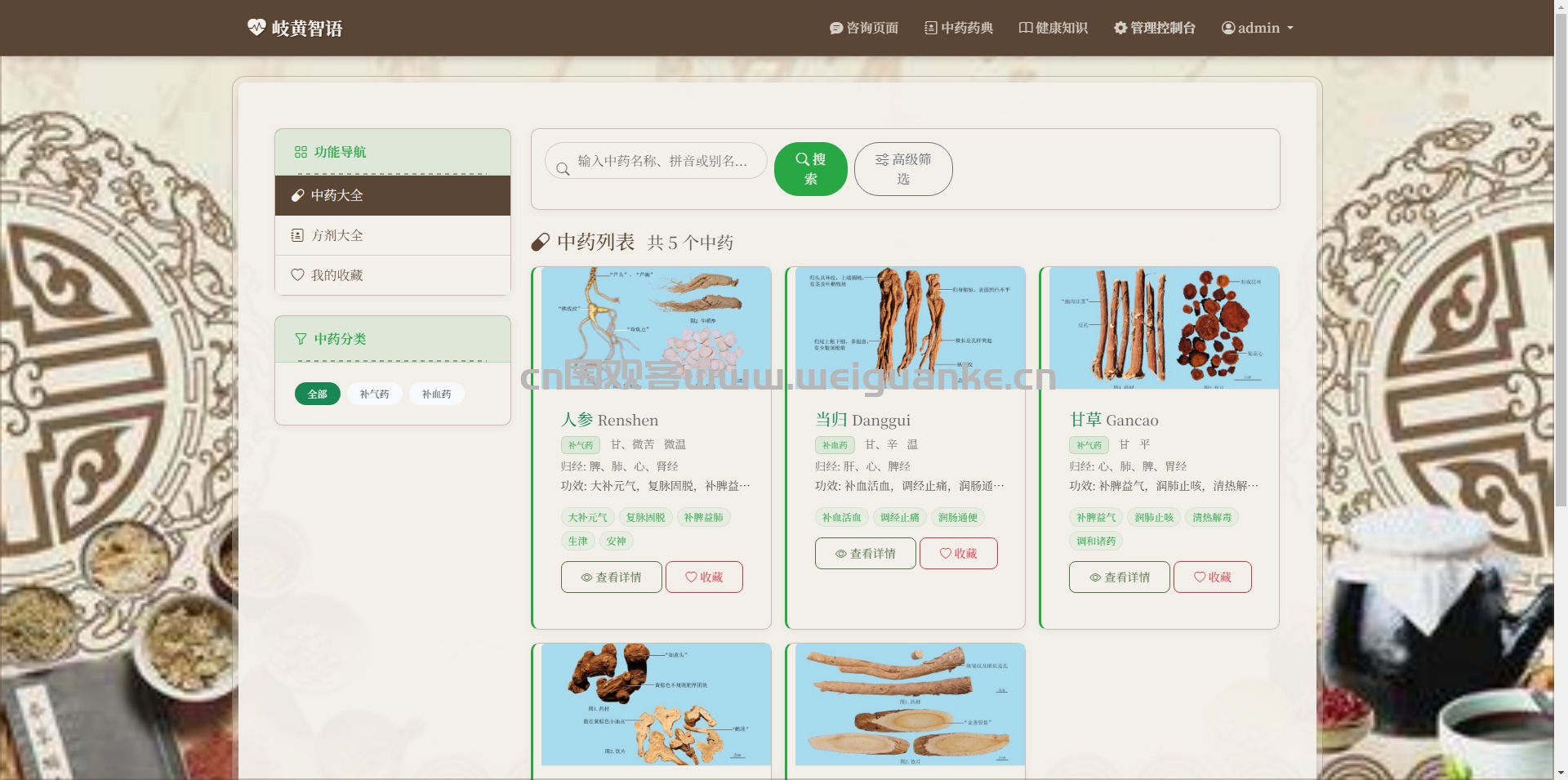Click 查看详情 for 人参
This screenshot has height=780, width=1568.
point(611,577)
